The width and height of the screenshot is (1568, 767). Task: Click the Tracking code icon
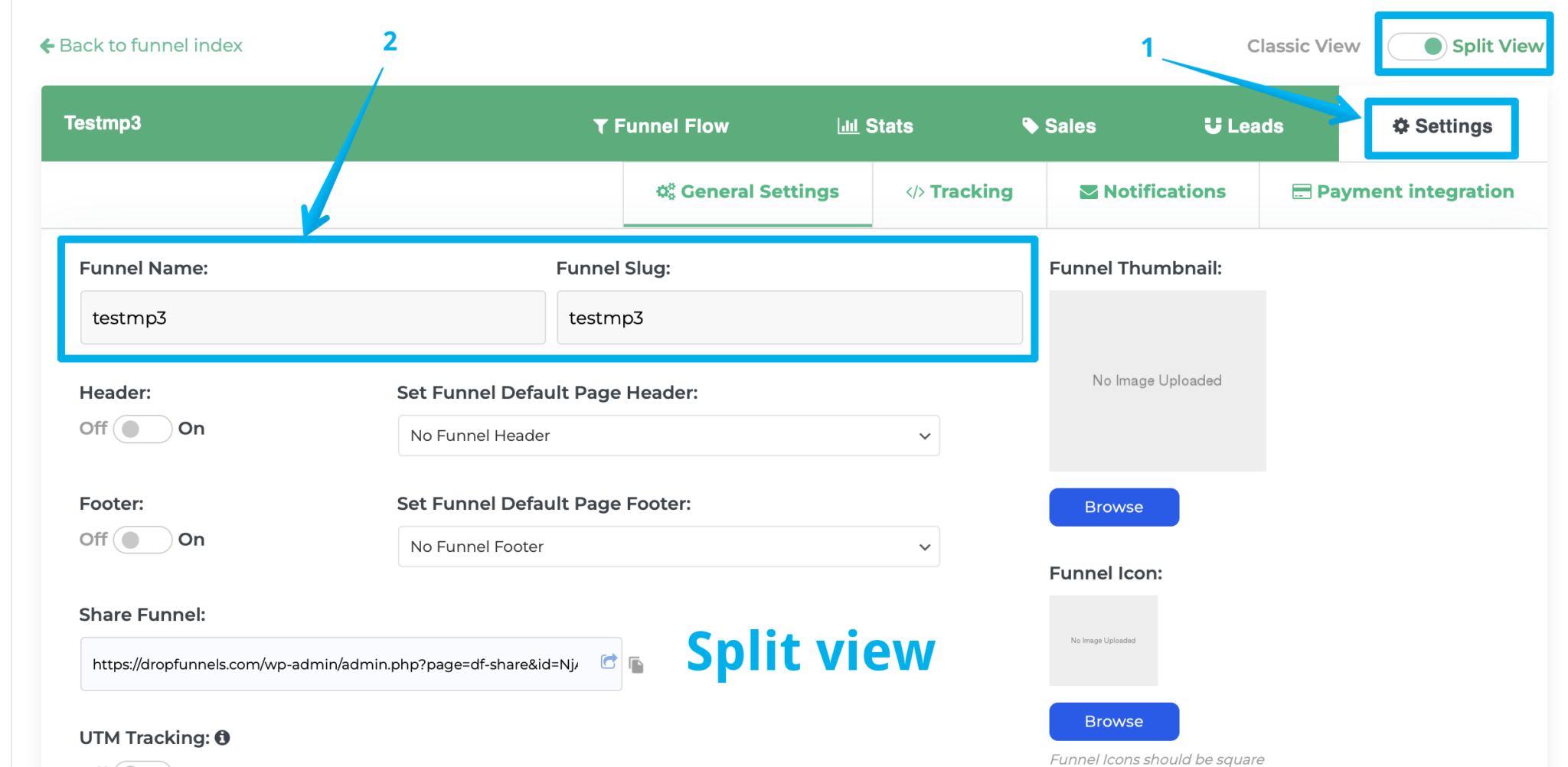point(914,192)
